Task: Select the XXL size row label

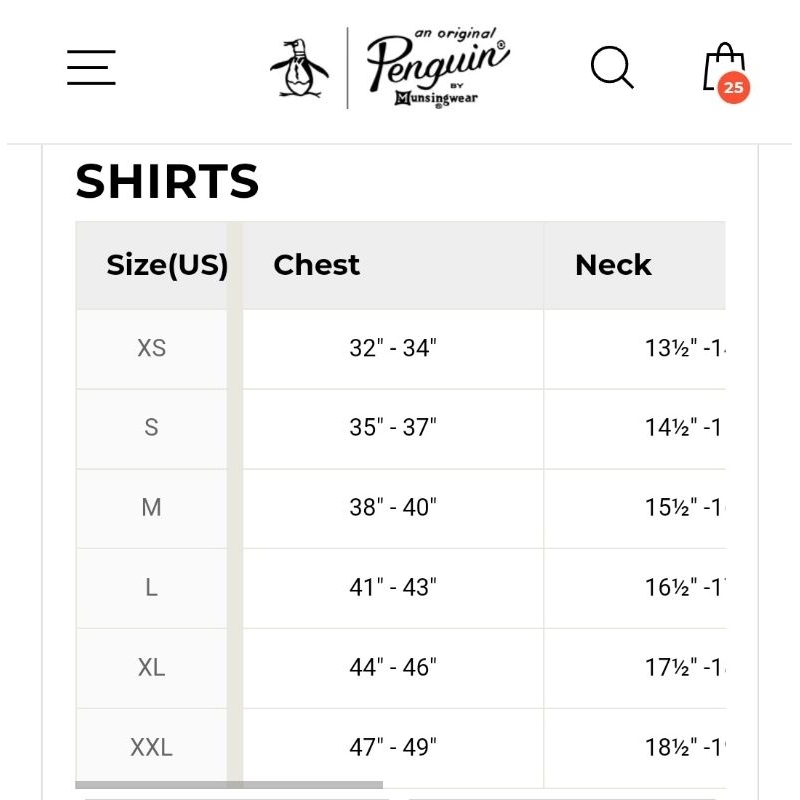Action: tap(152, 747)
